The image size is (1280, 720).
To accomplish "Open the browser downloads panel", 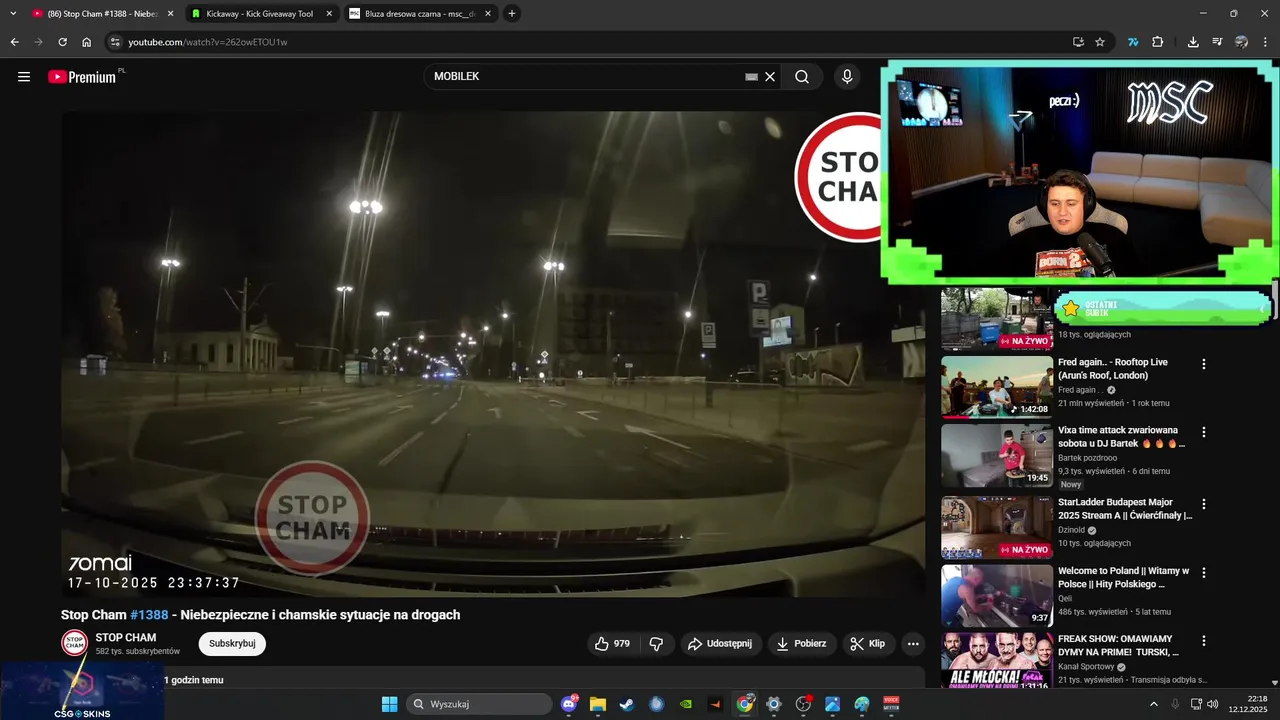I will (x=1193, y=42).
